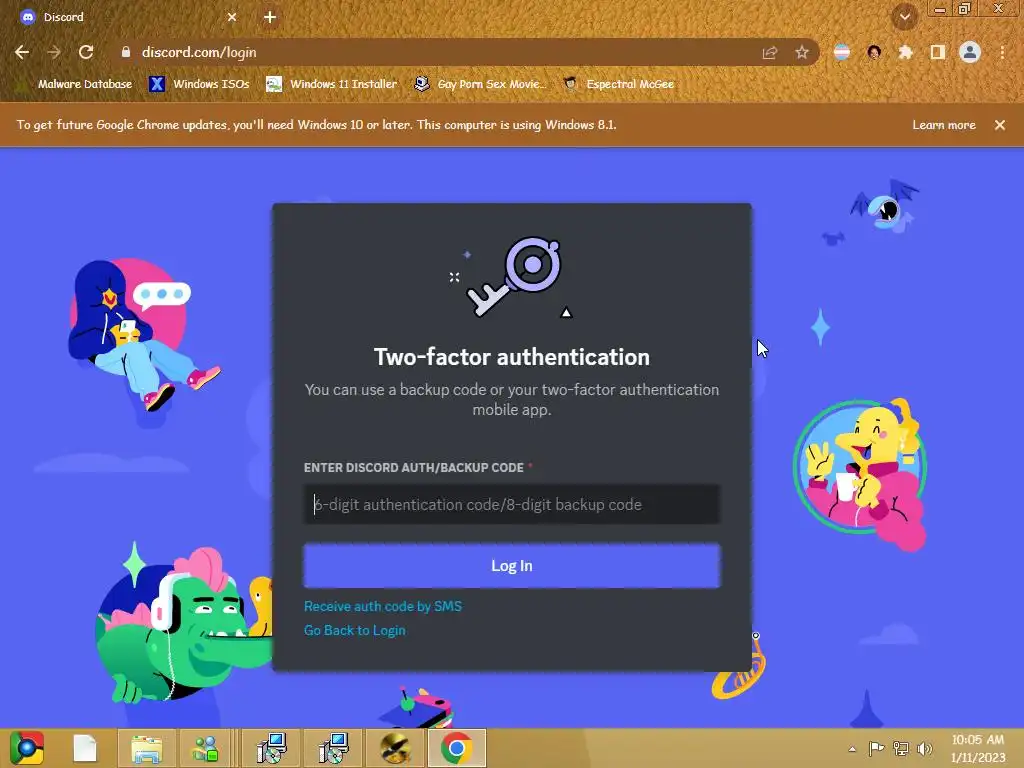This screenshot has height=768, width=1024.
Task: Minimize the Chrome window
Action: (940, 8)
